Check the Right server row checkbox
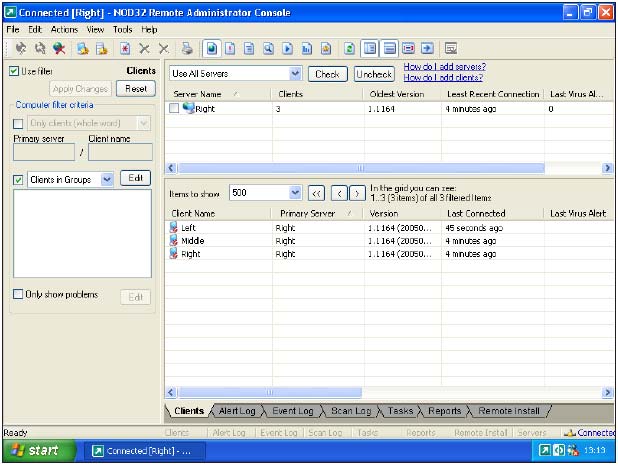The image size is (618, 465). (174, 108)
